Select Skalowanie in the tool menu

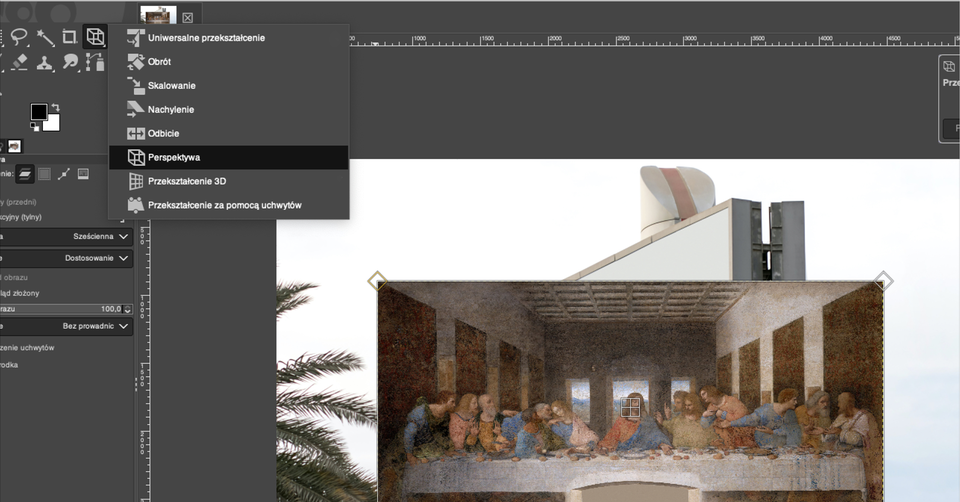coord(171,86)
